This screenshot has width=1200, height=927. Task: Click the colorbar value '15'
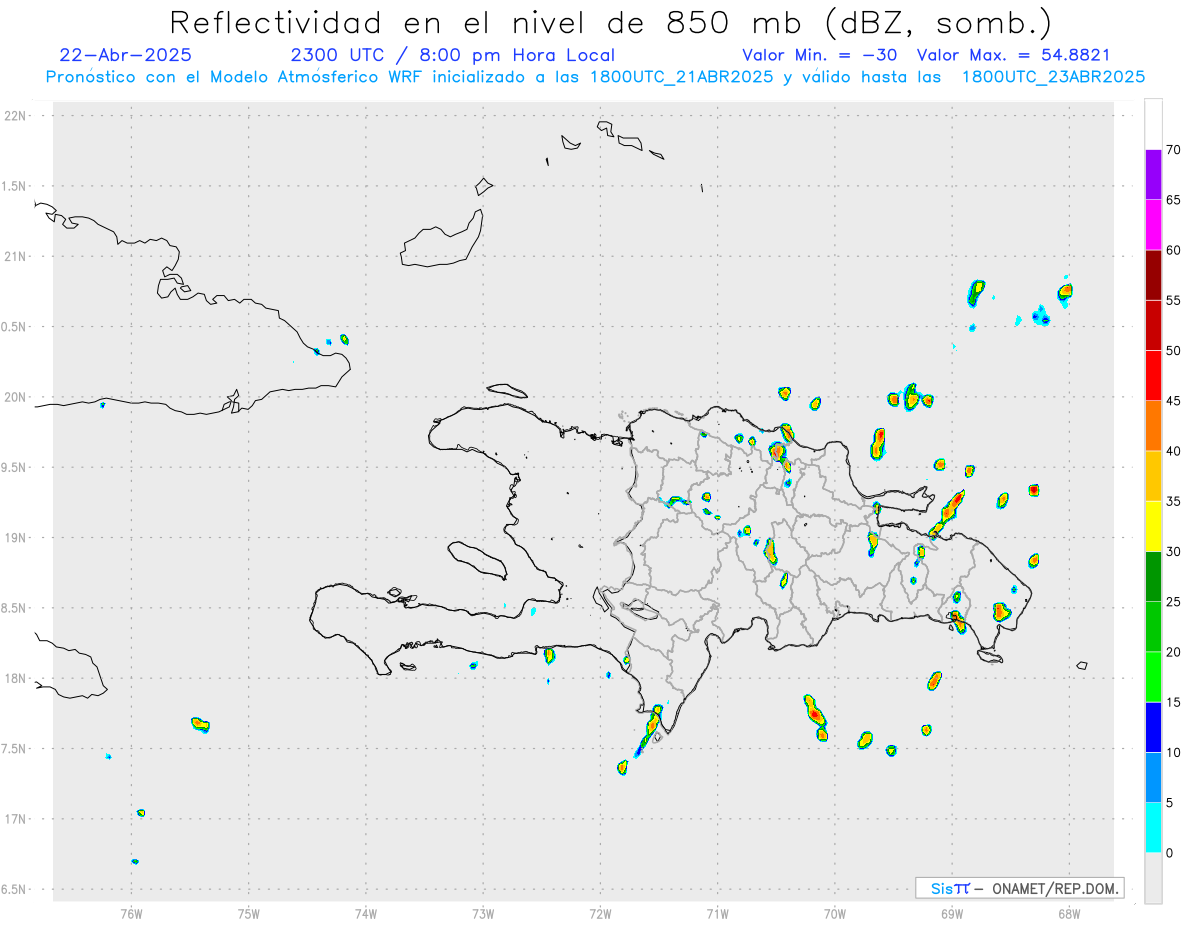1174,702
